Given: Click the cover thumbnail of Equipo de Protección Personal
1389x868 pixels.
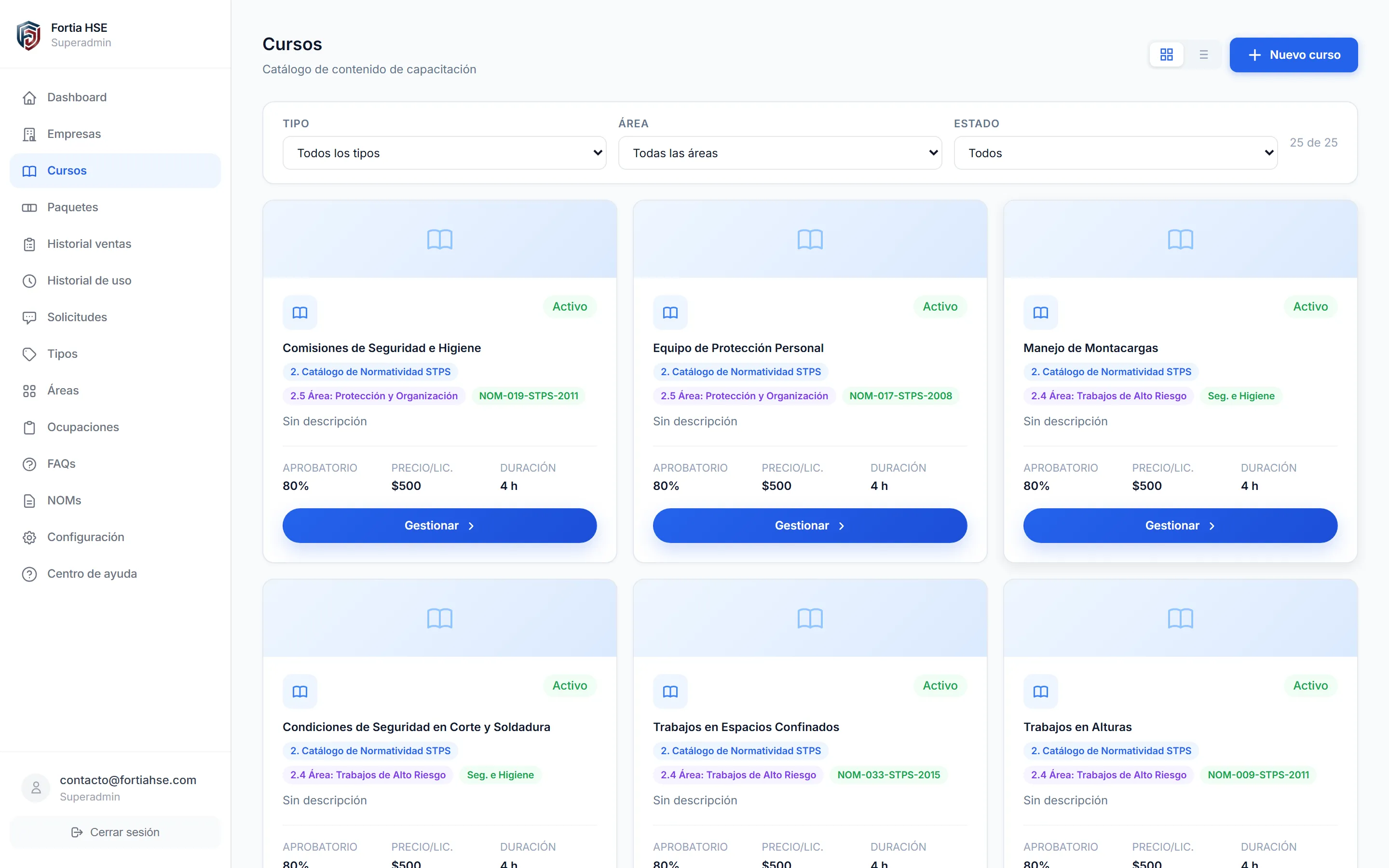Looking at the screenshot, I should pyautogui.click(x=810, y=239).
